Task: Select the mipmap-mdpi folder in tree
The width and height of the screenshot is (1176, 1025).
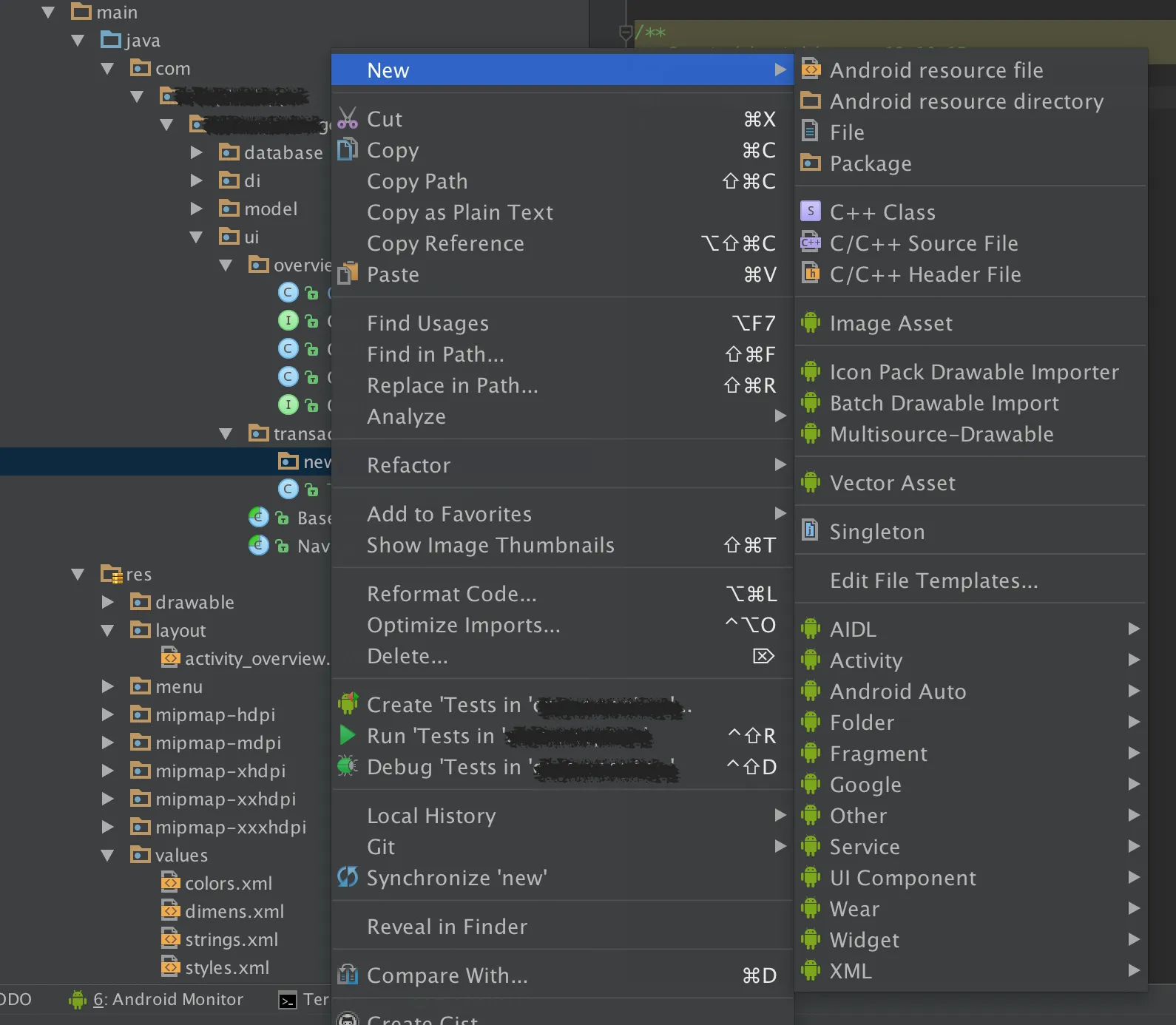Action: pos(218,742)
